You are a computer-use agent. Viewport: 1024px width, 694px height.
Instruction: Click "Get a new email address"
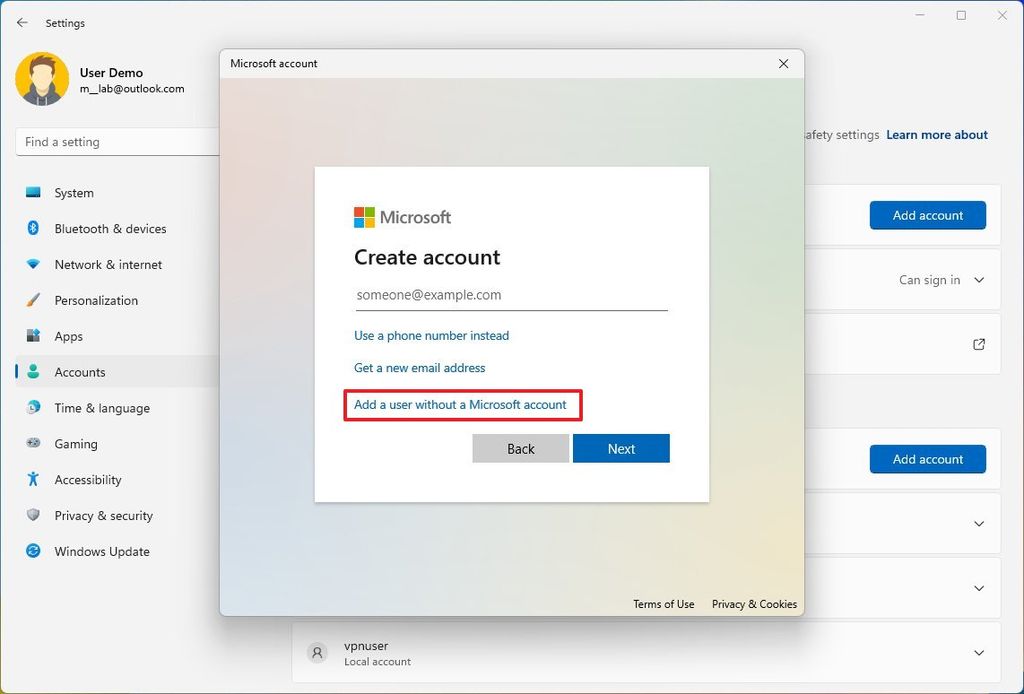(x=419, y=368)
